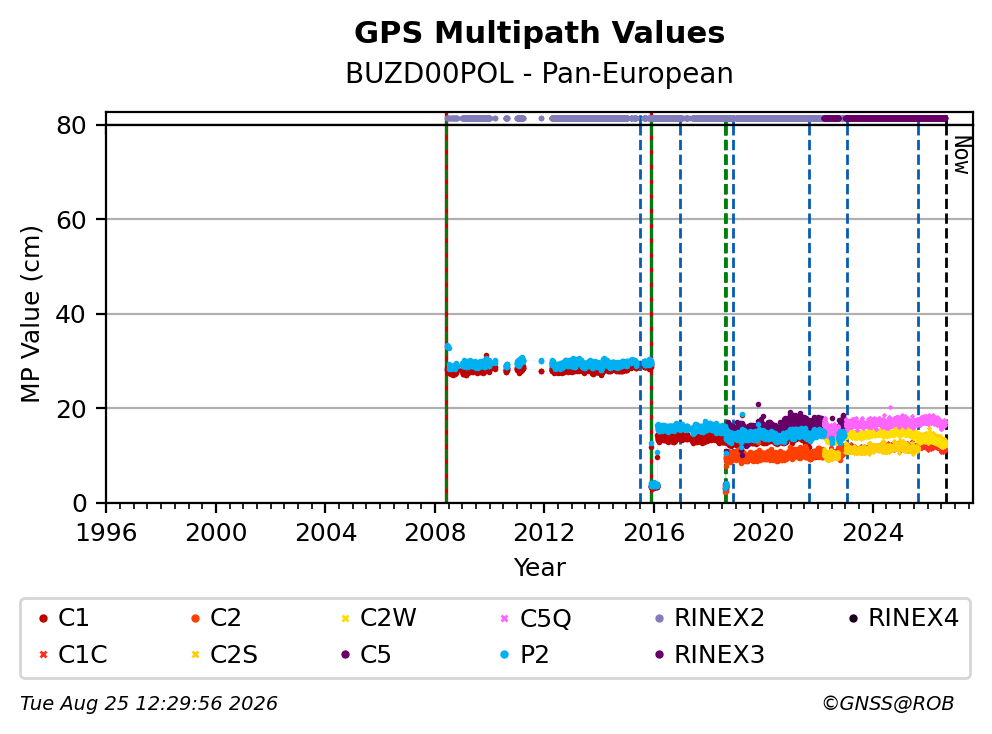Image resolution: width=992 pixels, height=734 pixels.
Task: Click the 2020 x-axis tick label
Action: 763,533
